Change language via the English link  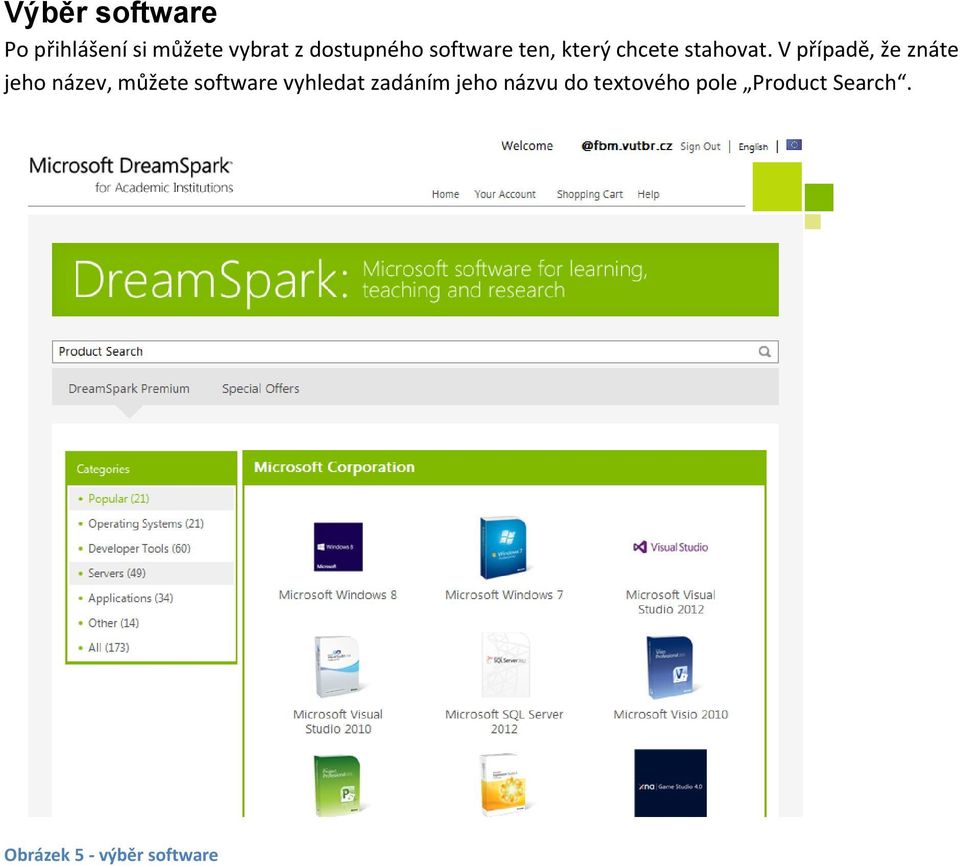click(753, 147)
